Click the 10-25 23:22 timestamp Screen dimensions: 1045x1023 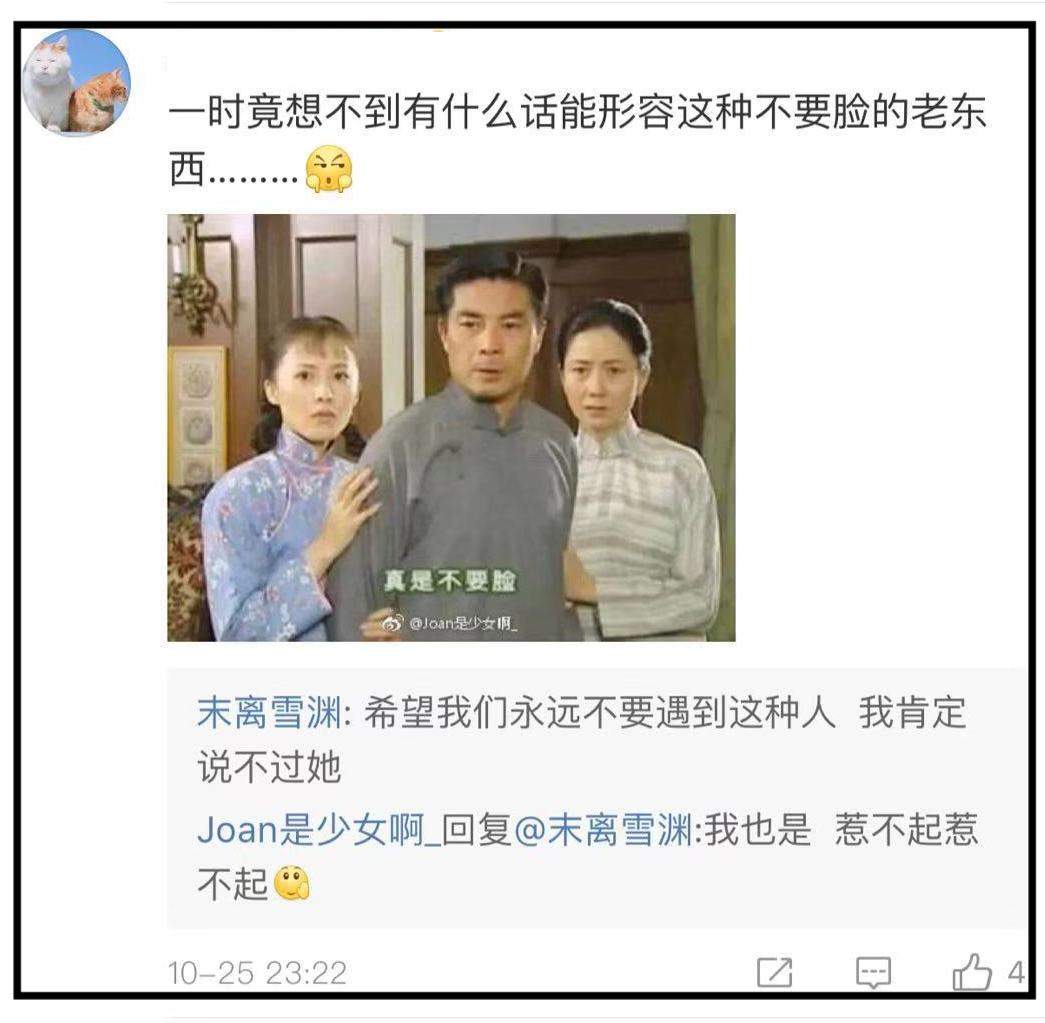(257, 973)
